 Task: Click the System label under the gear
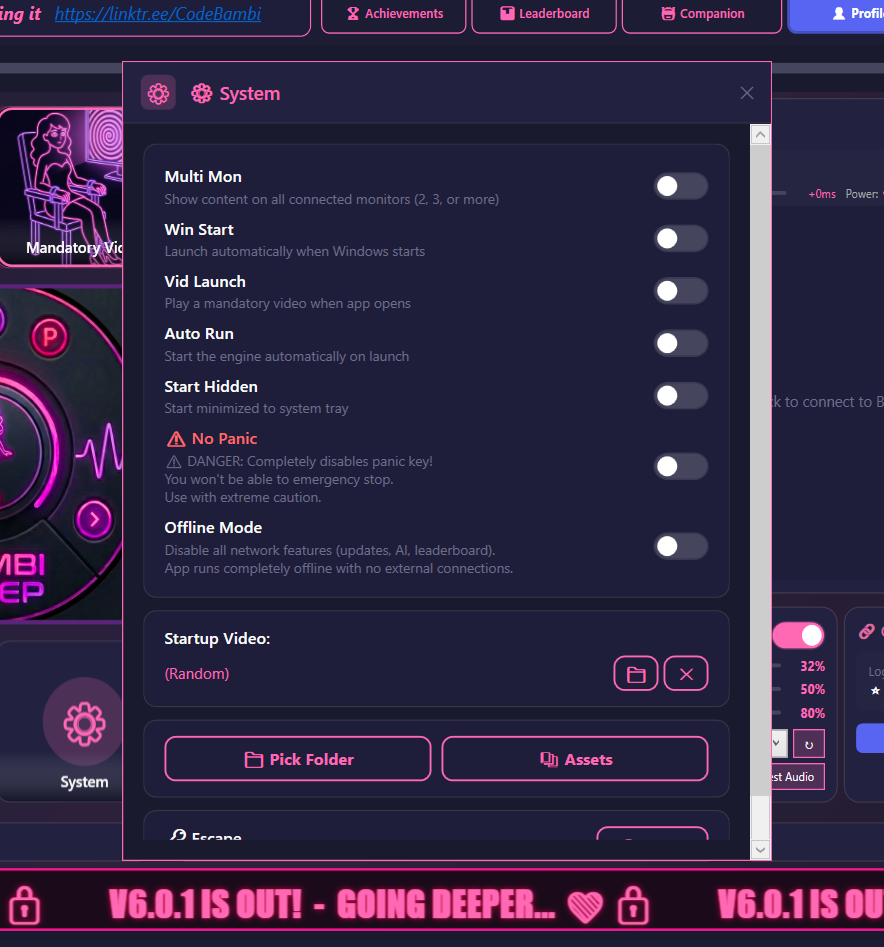pyautogui.click(x=84, y=782)
